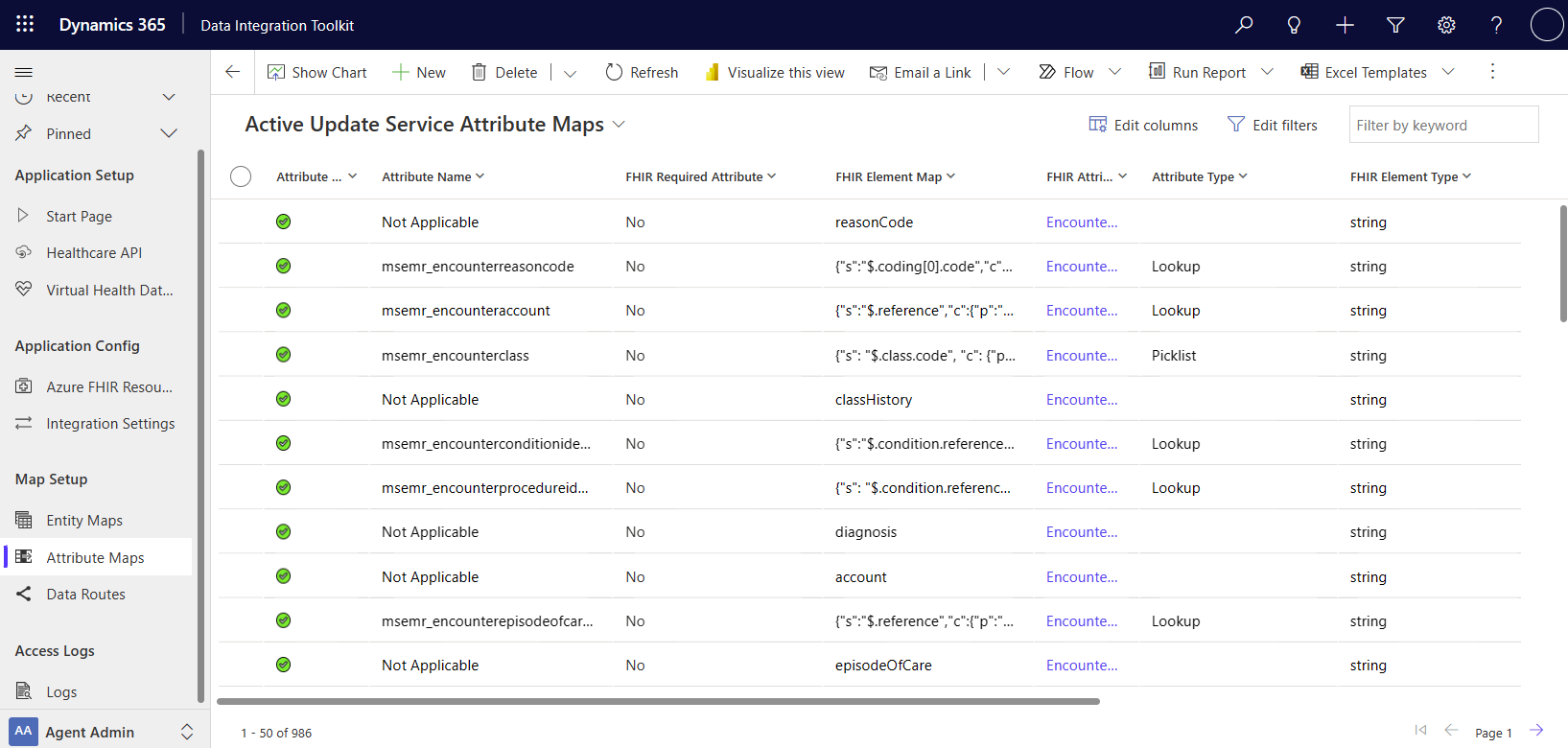Click the search magnifier in top bar
The width and height of the screenshot is (1568, 748).
(1244, 25)
